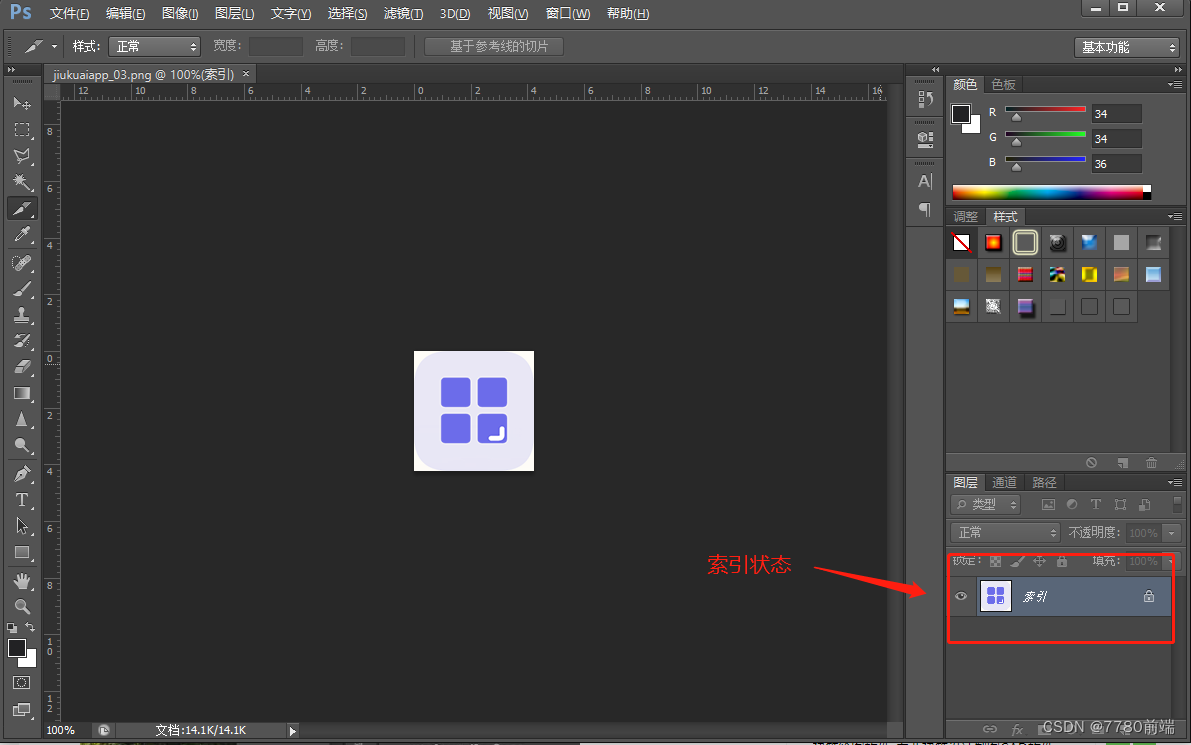Select the Horizontal Type tool
Viewport: 1191px width, 745px height.
(22, 500)
